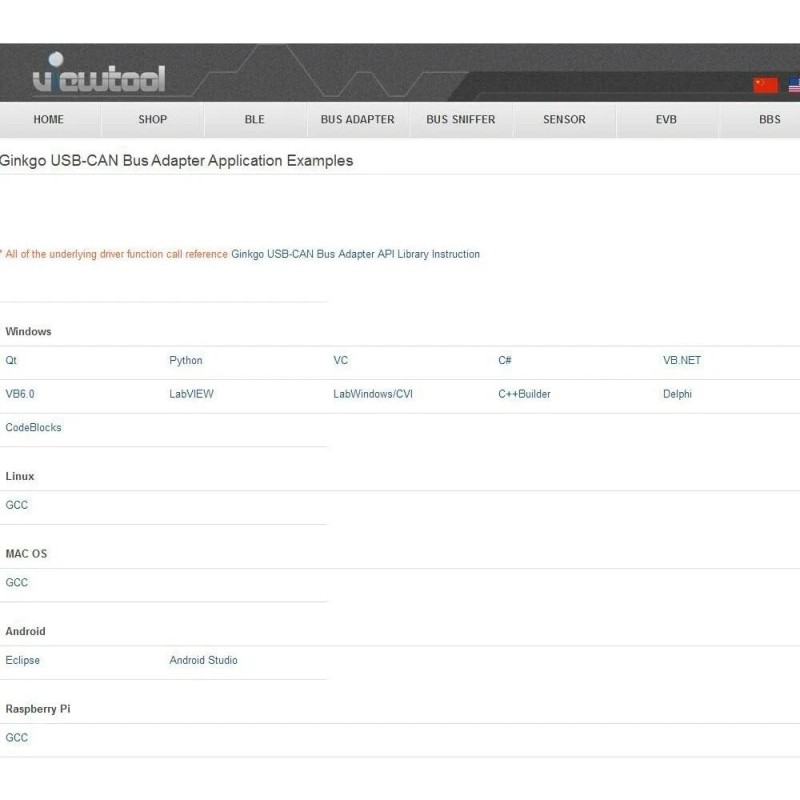
Task: Open the SHOP menu item
Action: (151, 119)
